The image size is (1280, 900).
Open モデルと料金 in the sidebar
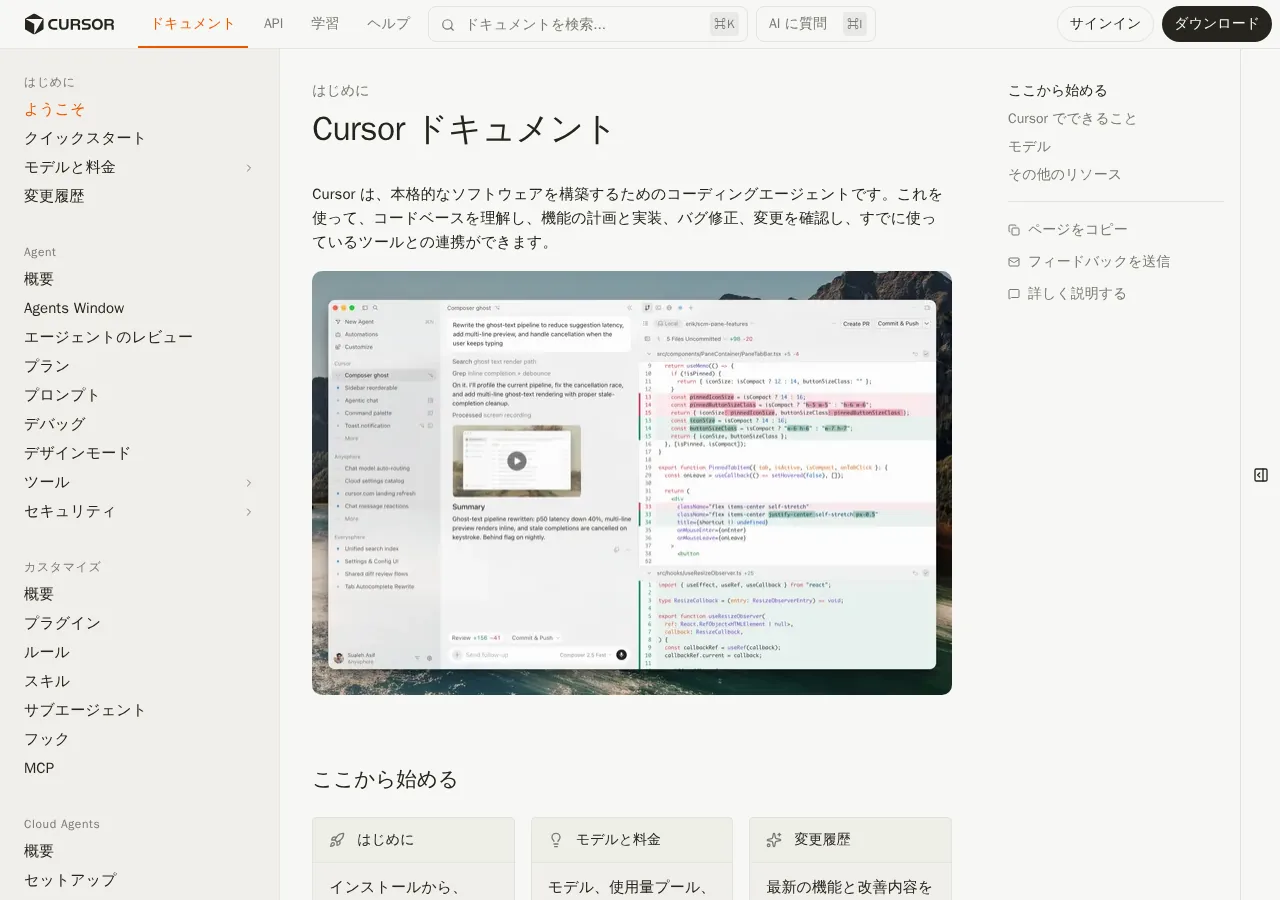coord(70,168)
